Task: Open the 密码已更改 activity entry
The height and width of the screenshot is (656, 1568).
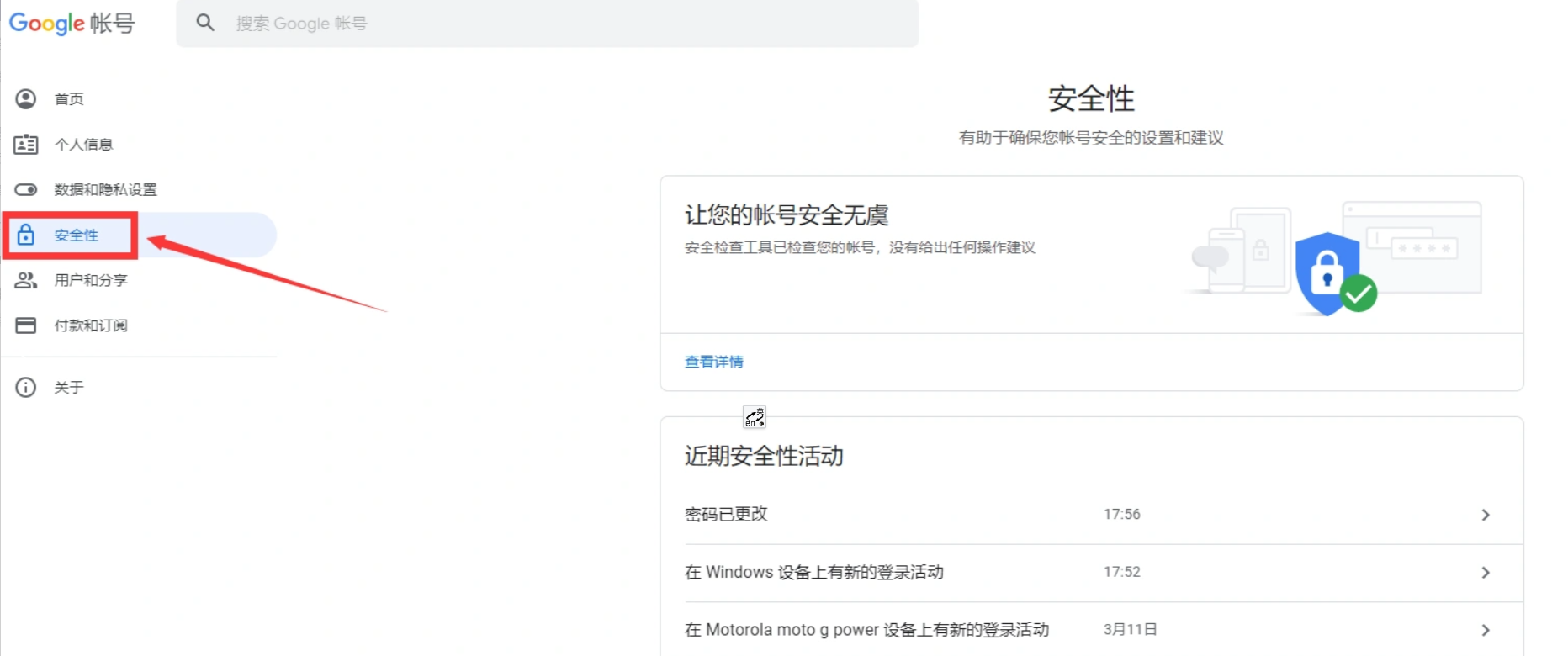Action: pos(726,515)
